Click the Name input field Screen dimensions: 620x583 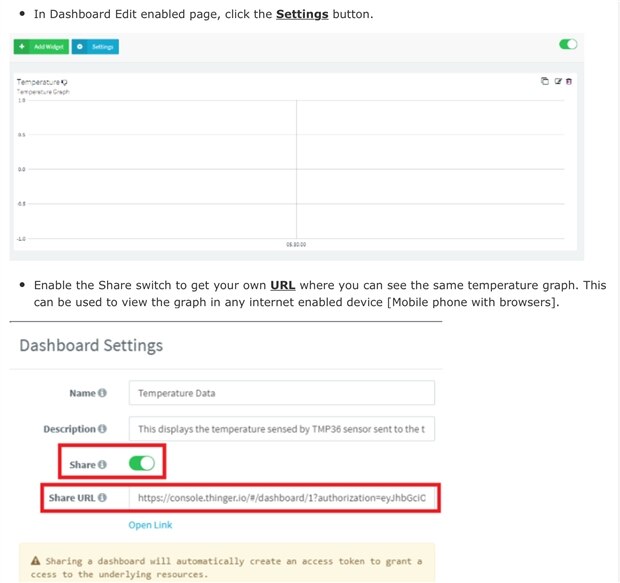pos(282,394)
